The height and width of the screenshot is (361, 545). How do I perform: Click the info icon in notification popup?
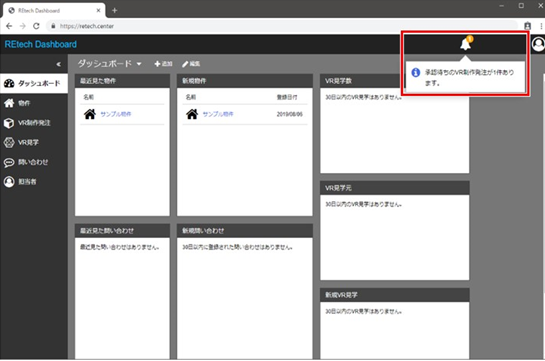pos(416,73)
